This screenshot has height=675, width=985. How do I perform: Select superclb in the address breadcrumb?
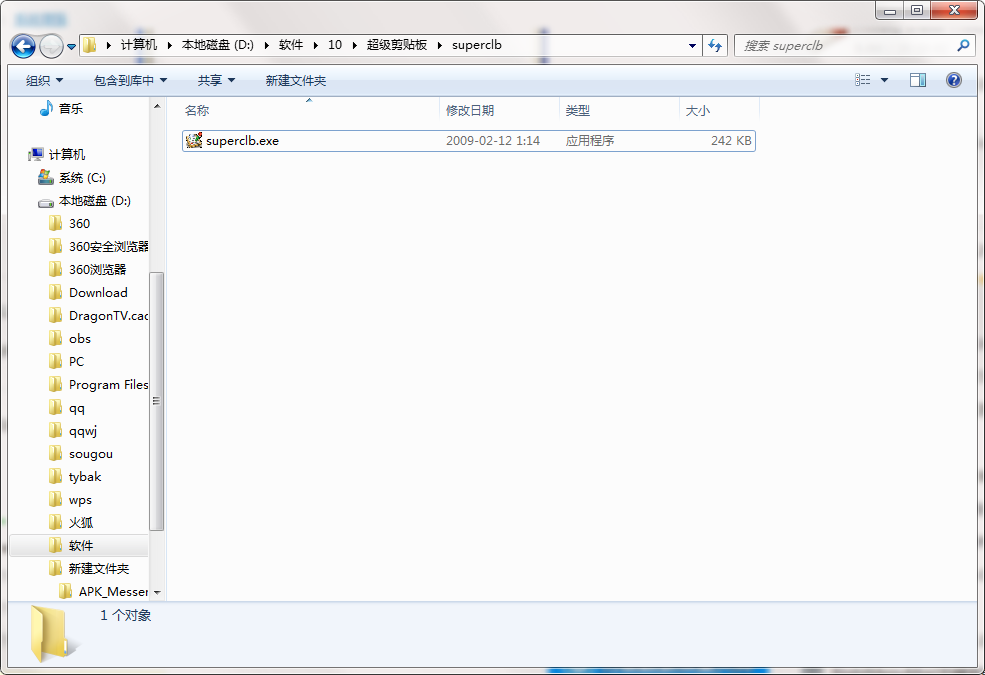tap(477, 45)
